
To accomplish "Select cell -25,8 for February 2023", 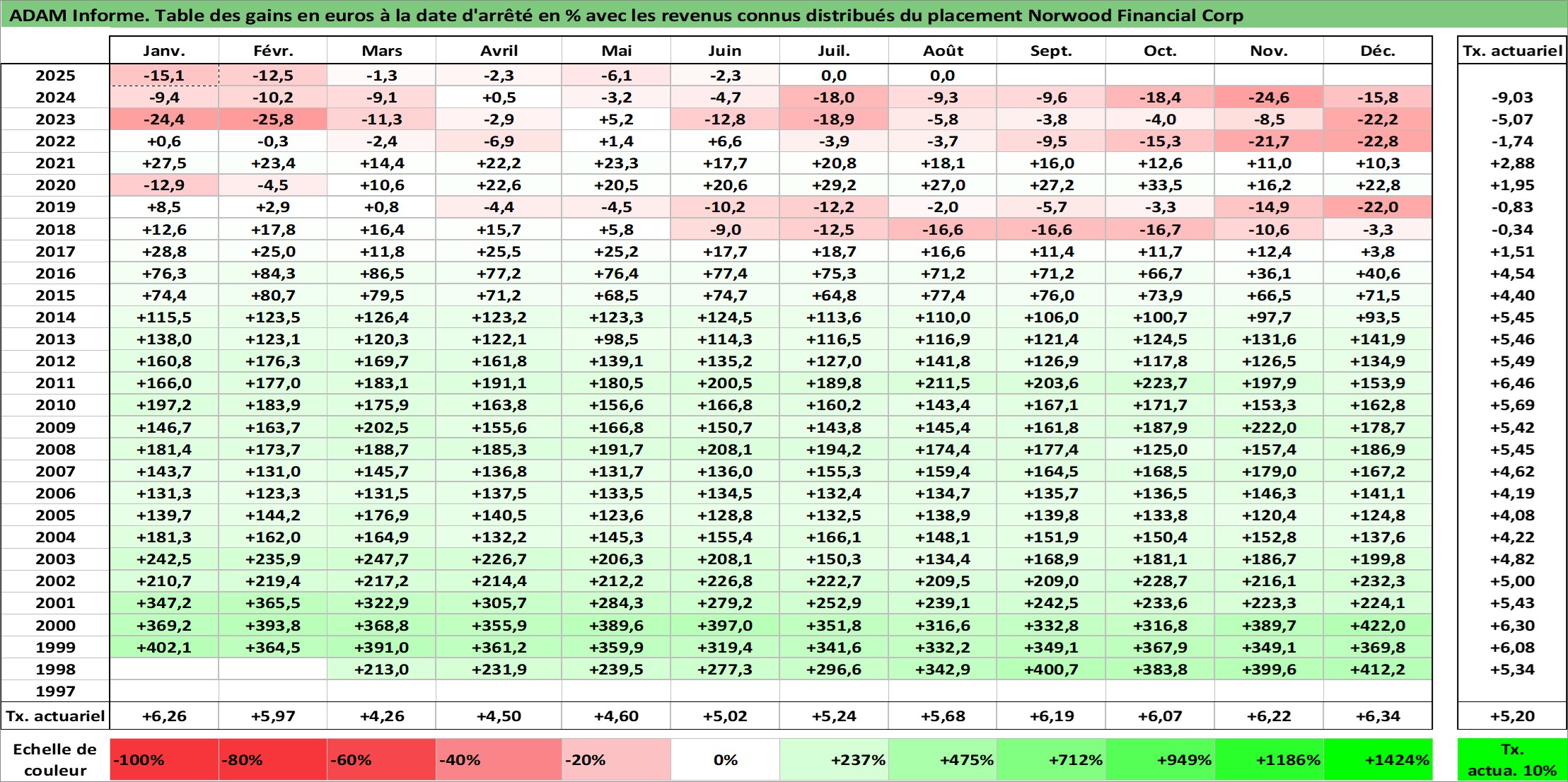I will pyautogui.click(x=273, y=119).
